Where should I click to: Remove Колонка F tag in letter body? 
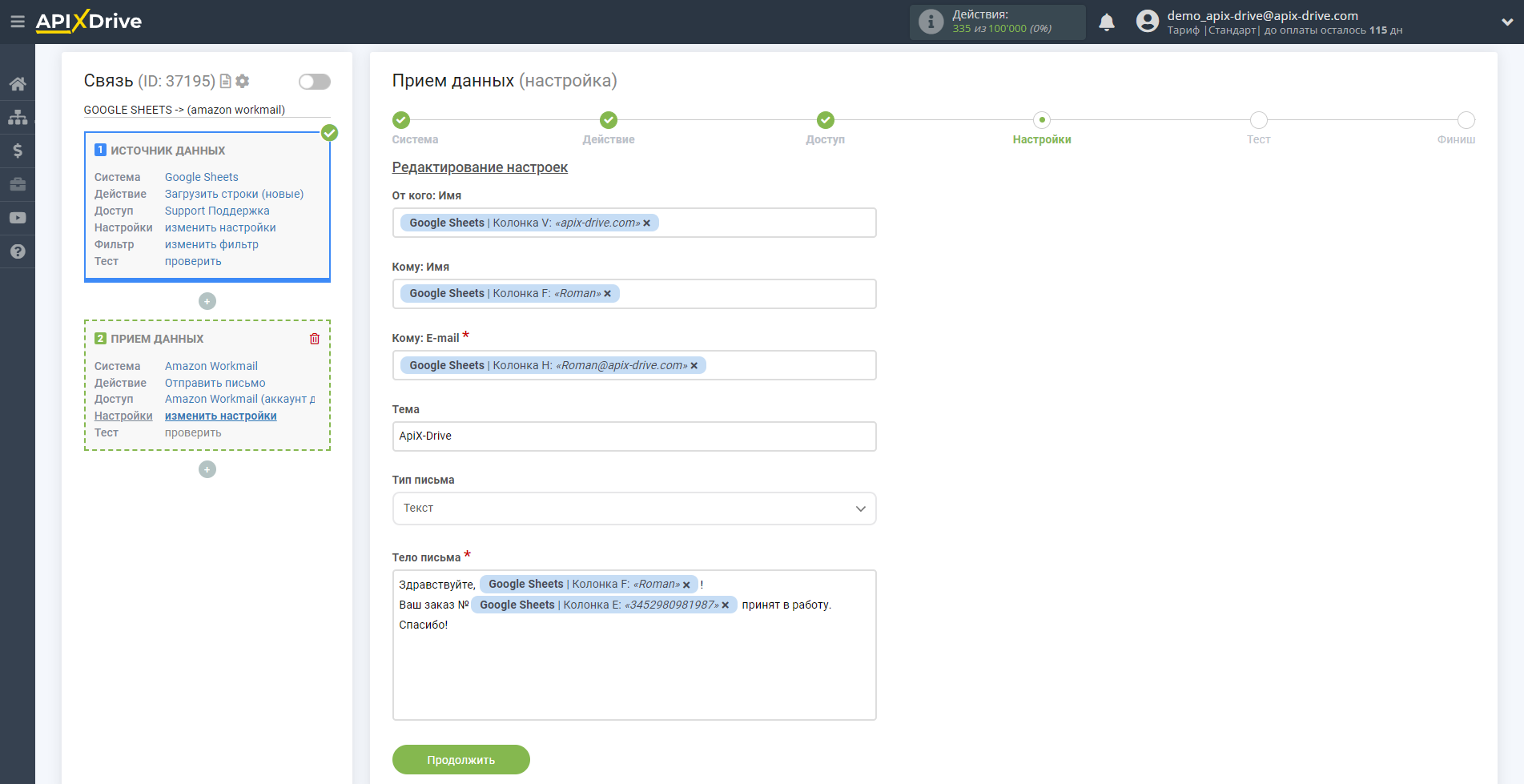[686, 585]
